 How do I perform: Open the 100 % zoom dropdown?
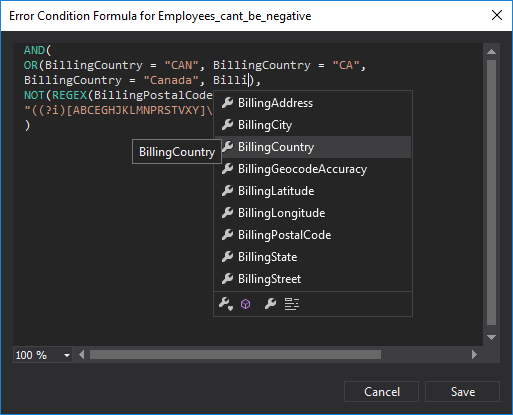click(43, 355)
